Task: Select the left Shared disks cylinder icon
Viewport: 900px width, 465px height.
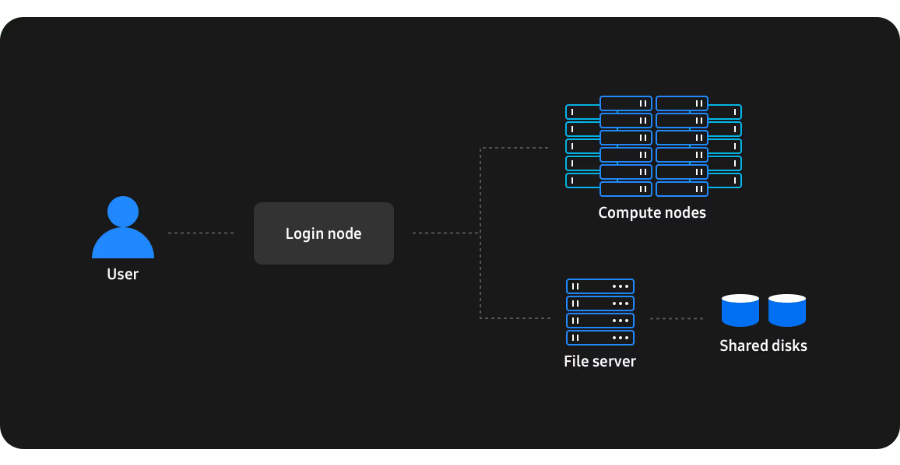Action: point(740,310)
